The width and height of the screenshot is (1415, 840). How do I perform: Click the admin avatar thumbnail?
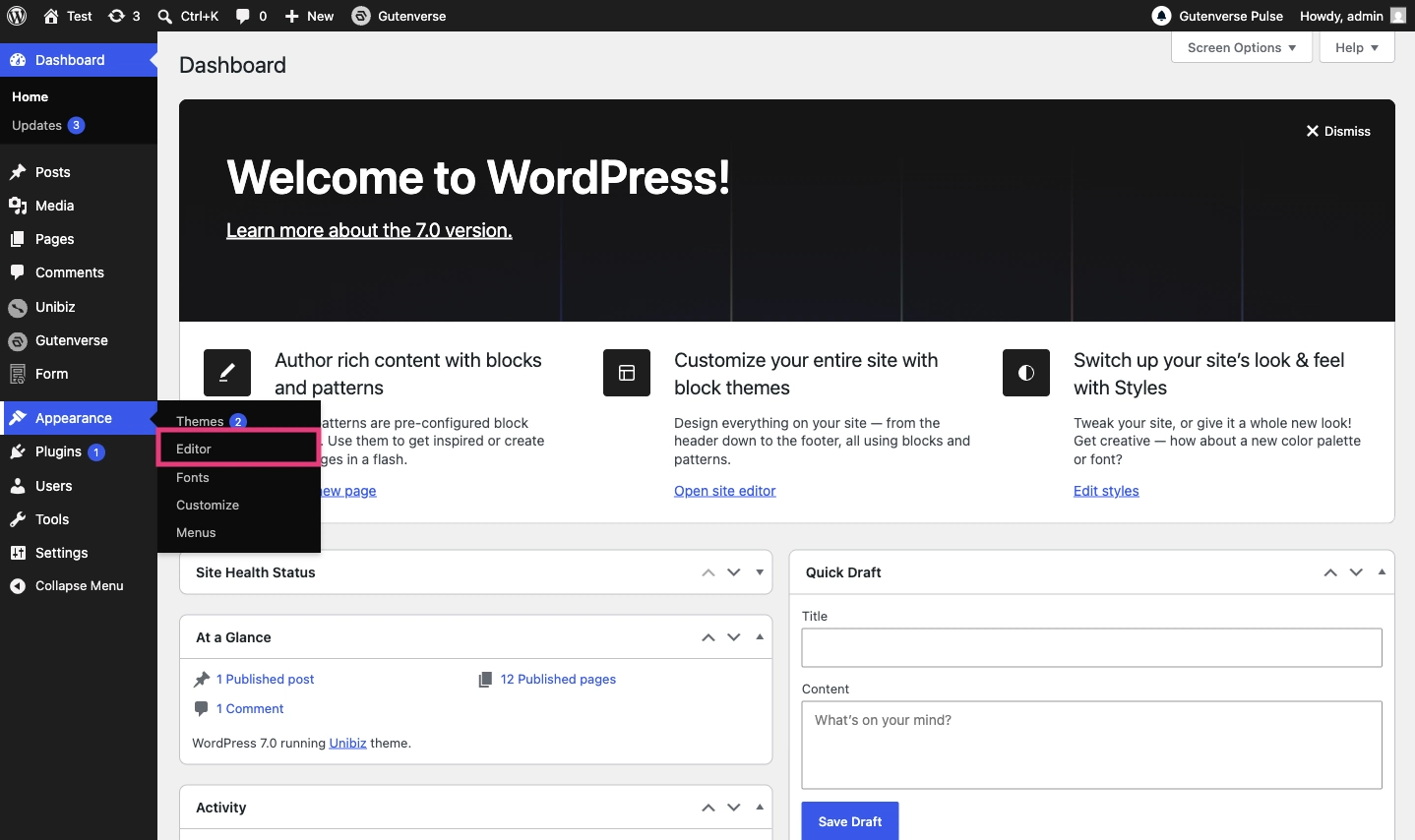click(1398, 16)
